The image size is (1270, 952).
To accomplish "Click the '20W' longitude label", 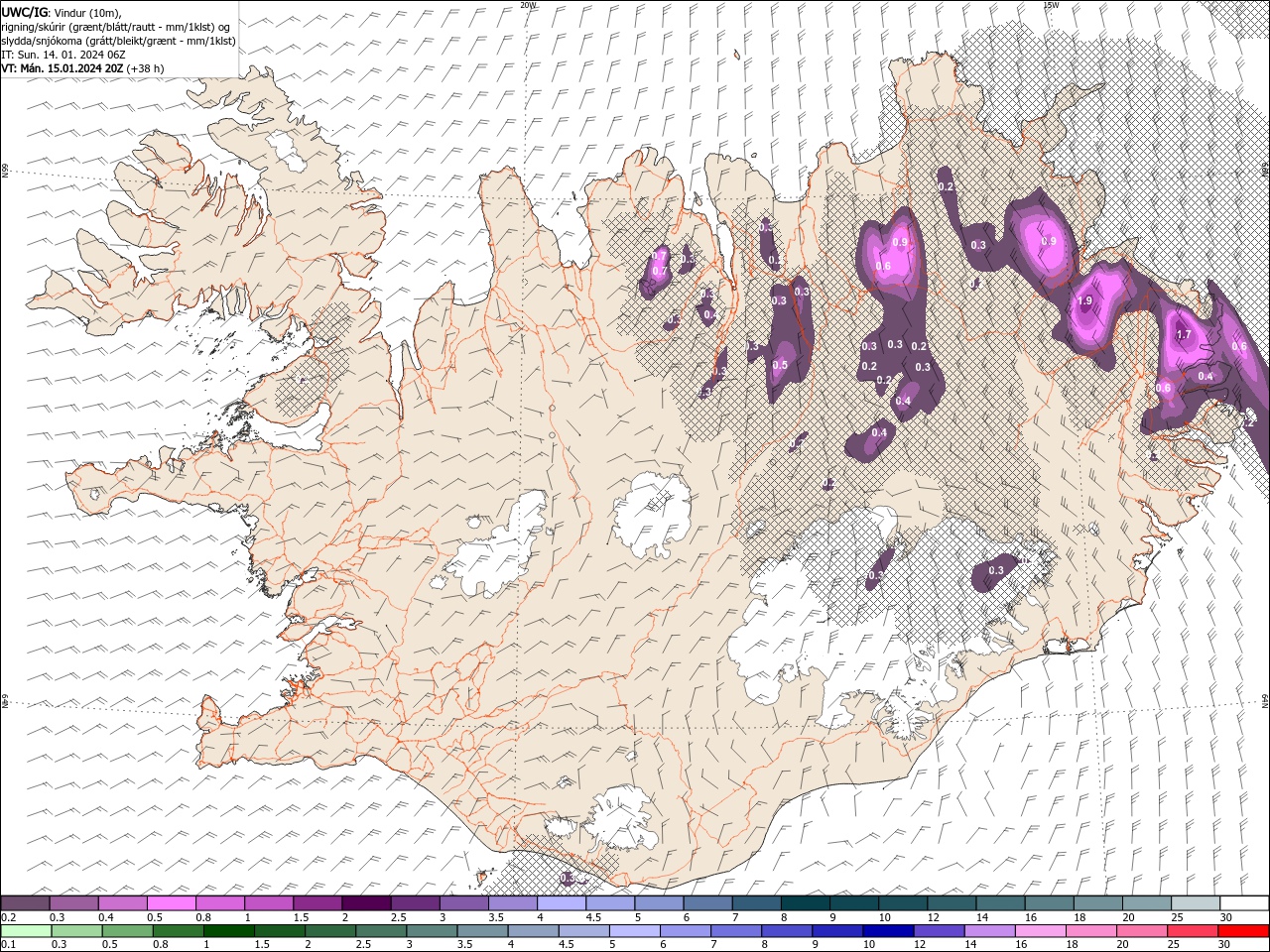I will coord(528,5).
